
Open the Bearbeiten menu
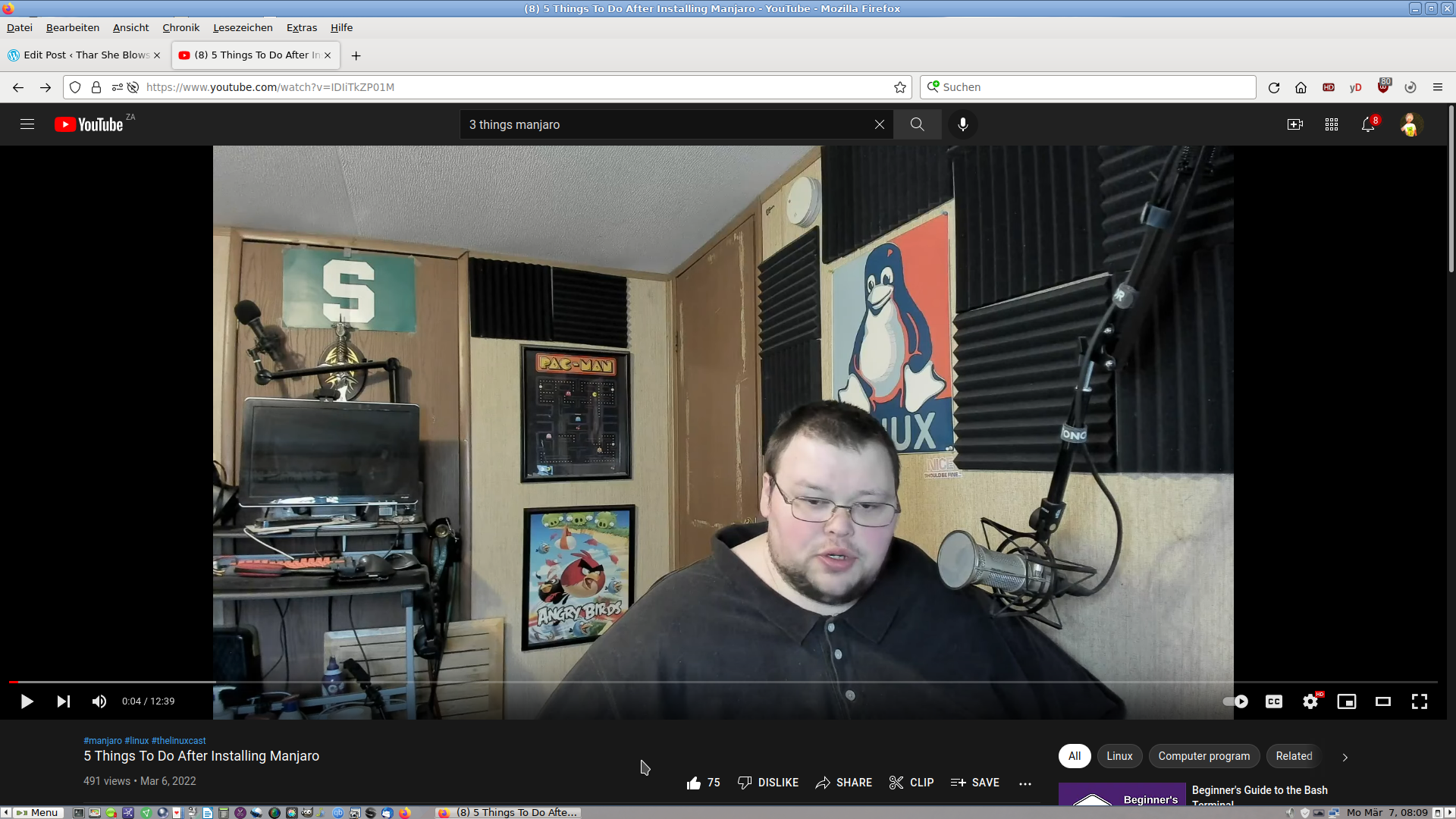click(x=73, y=27)
